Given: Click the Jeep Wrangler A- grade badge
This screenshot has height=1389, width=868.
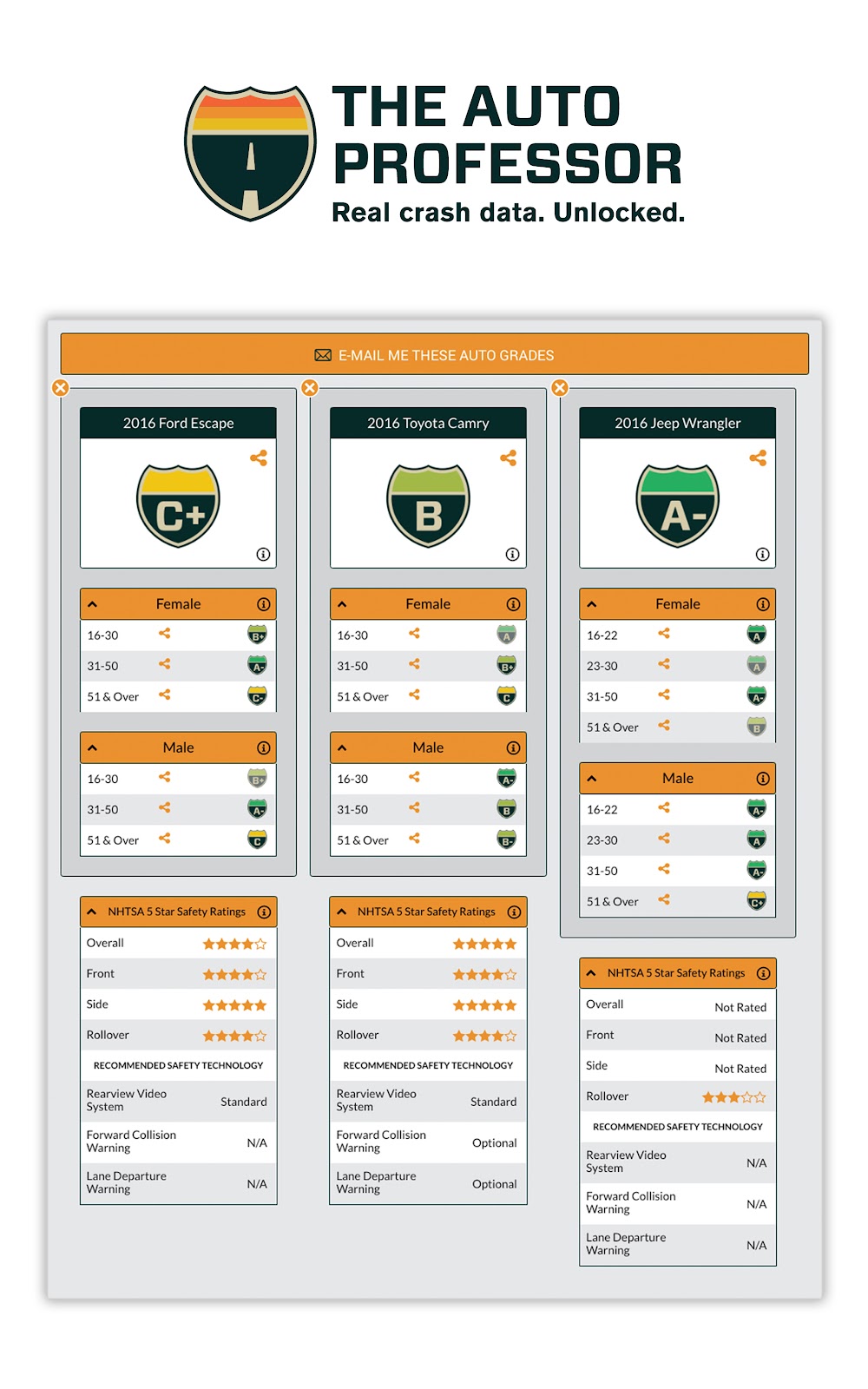Looking at the screenshot, I should (678, 505).
